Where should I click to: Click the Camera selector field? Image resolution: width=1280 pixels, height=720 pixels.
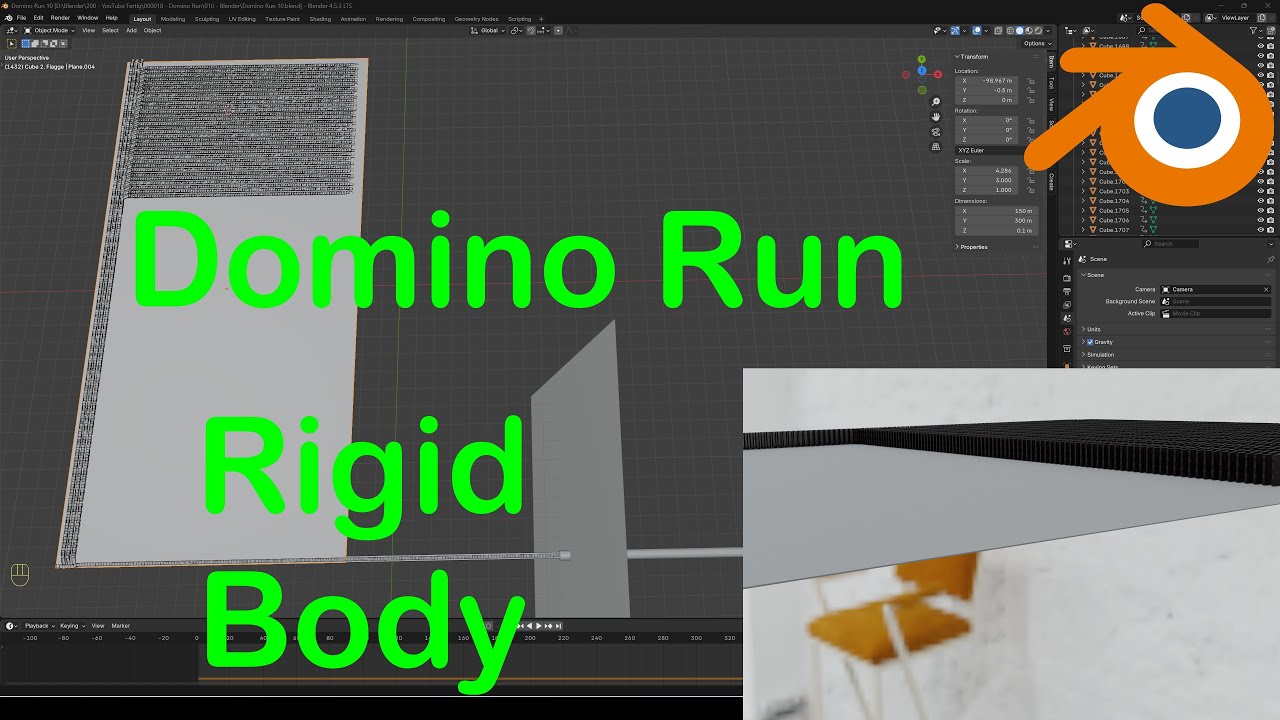coord(1215,289)
